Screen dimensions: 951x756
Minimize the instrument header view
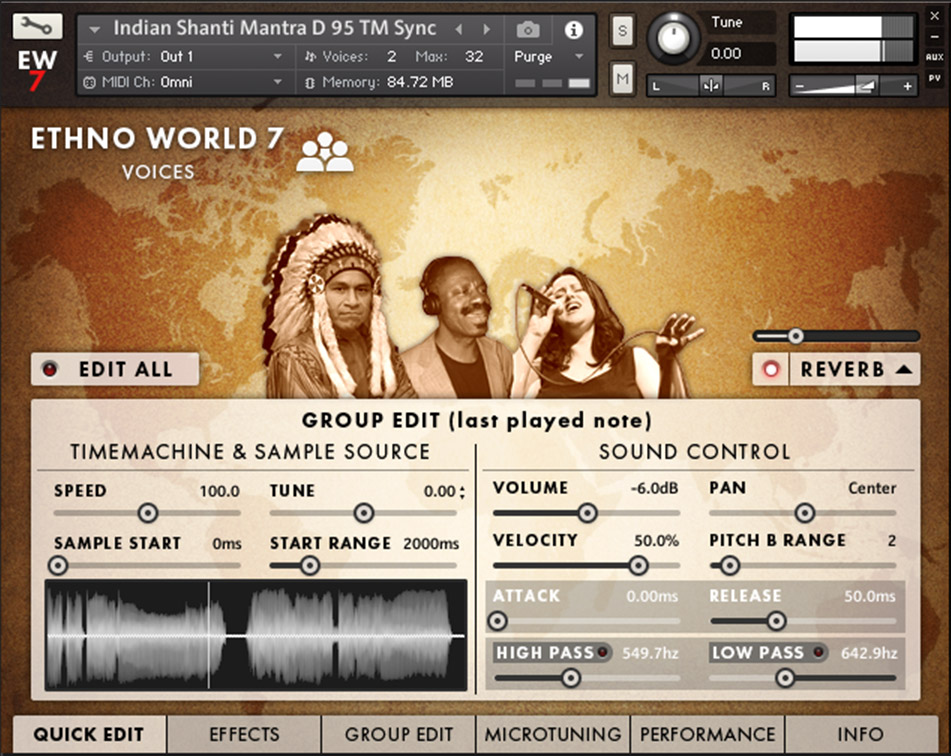point(935,37)
